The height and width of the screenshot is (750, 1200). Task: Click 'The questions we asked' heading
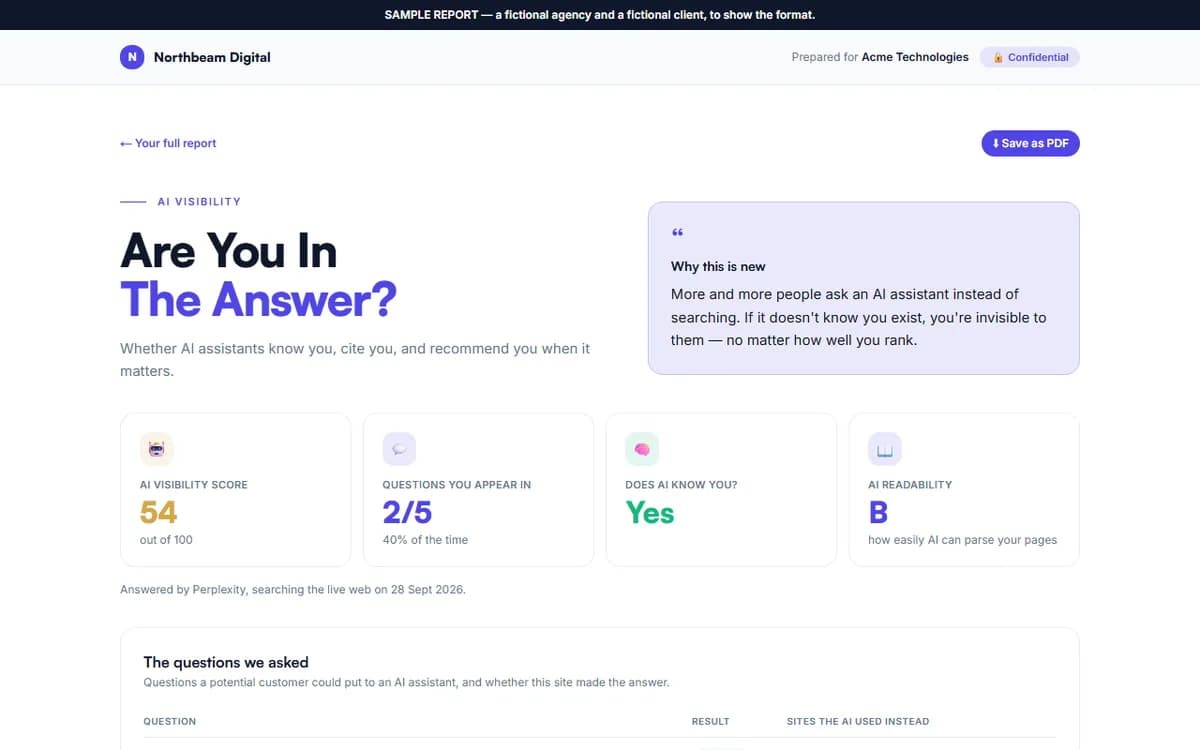(x=226, y=662)
